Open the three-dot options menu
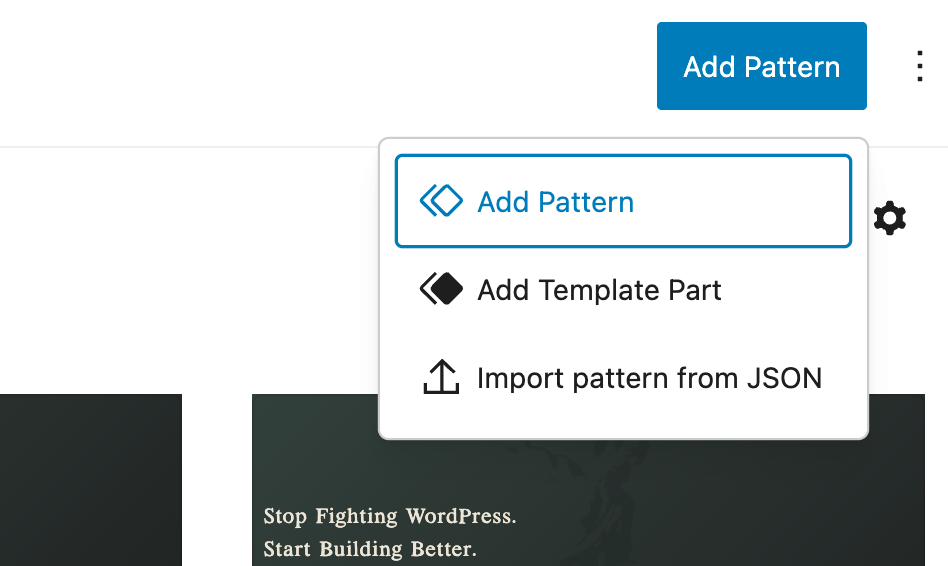The width and height of the screenshot is (948, 566). pos(920,66)
